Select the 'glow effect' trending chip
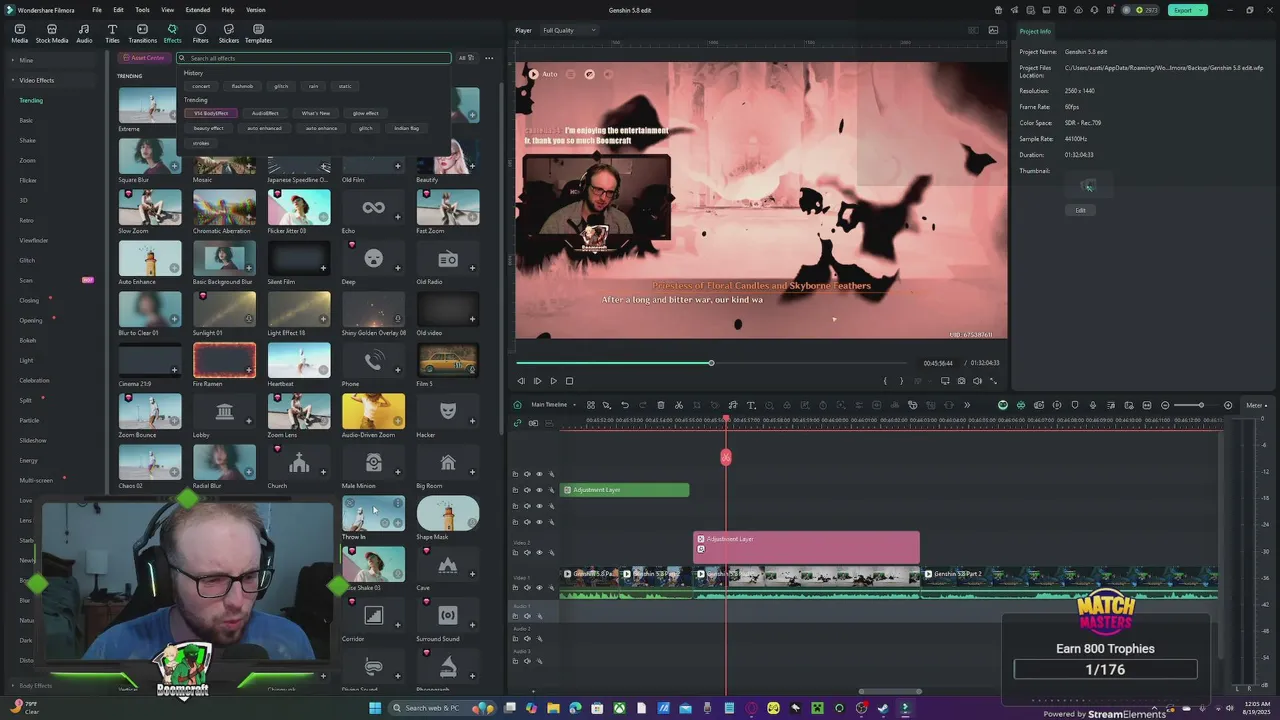This screenshot has width=1280, height=720. coord(365,113)
